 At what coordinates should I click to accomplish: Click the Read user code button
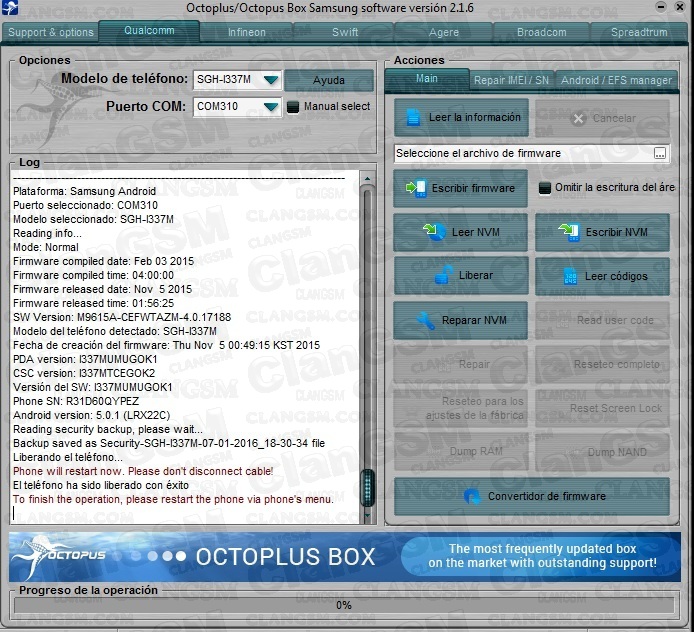click(x=602, y=320)
